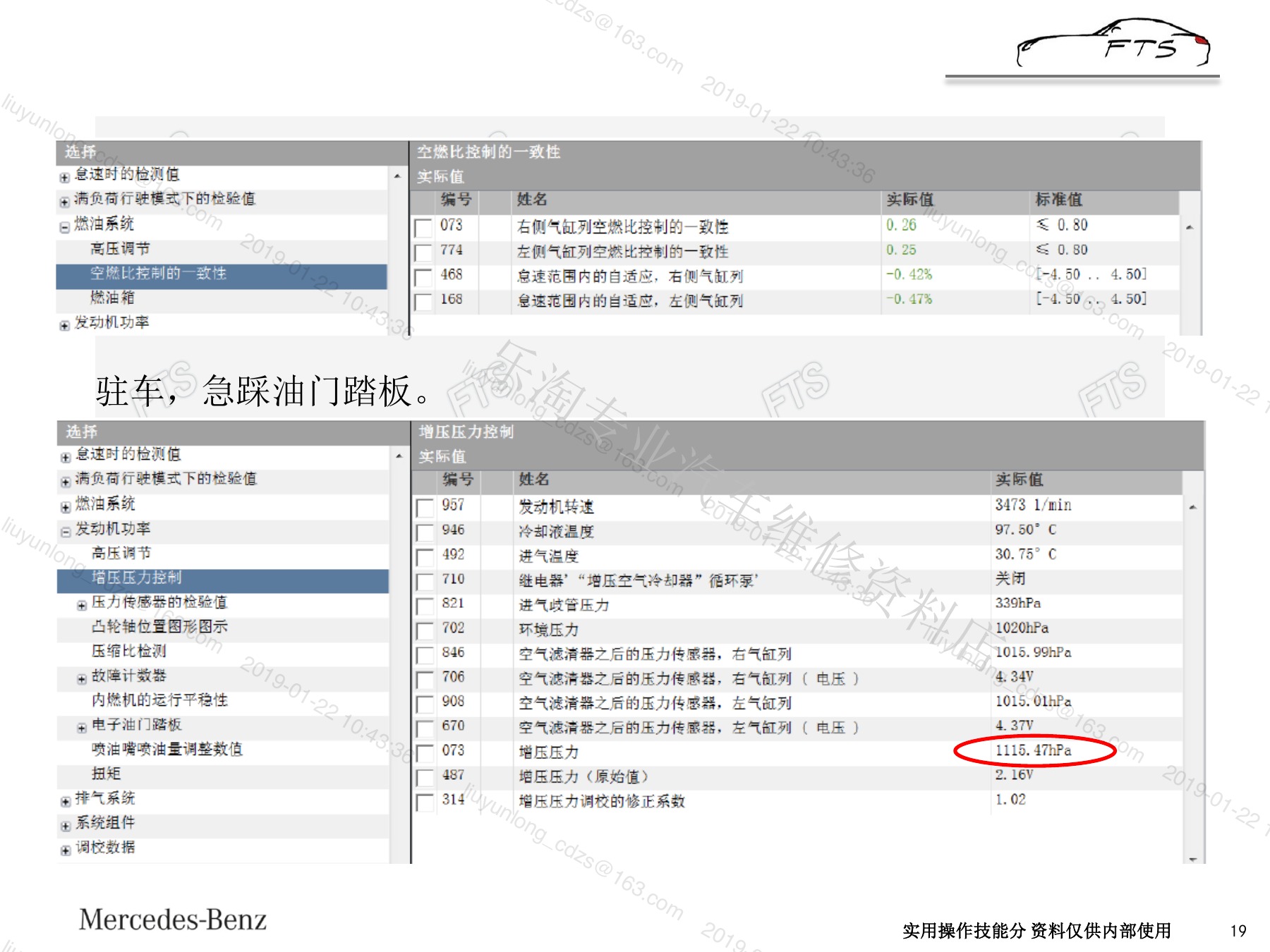Image resolution: width=1270 pixels, height=952 pixels.
Task: Tick checkbox for 增压压力 row showing 1115.47hPa
Action: click(425, 753)
